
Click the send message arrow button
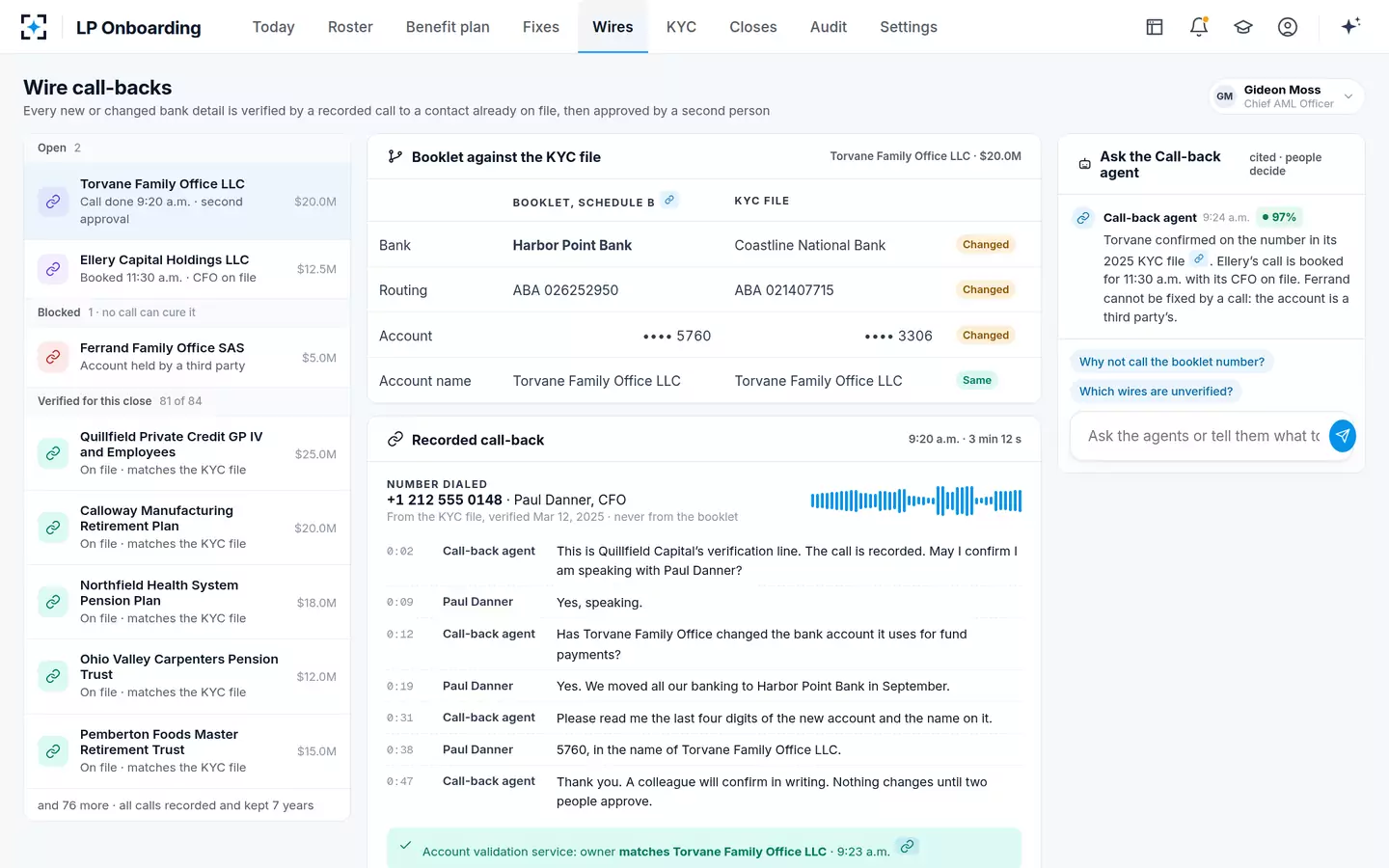point(1342,436)
